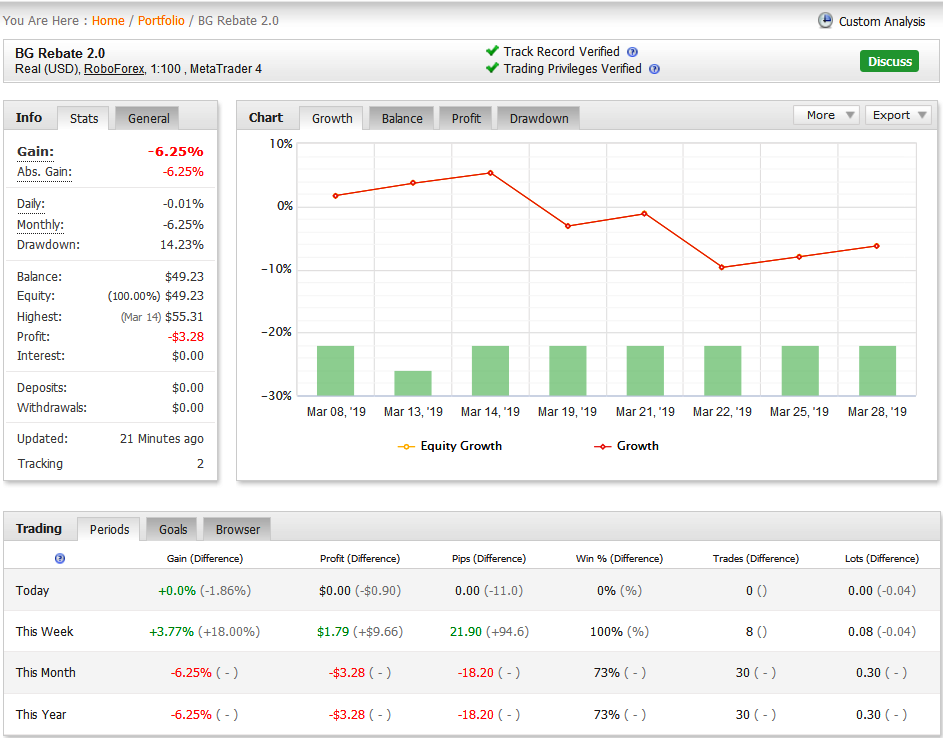Select the Balance chart tab

tap(402, 118)
